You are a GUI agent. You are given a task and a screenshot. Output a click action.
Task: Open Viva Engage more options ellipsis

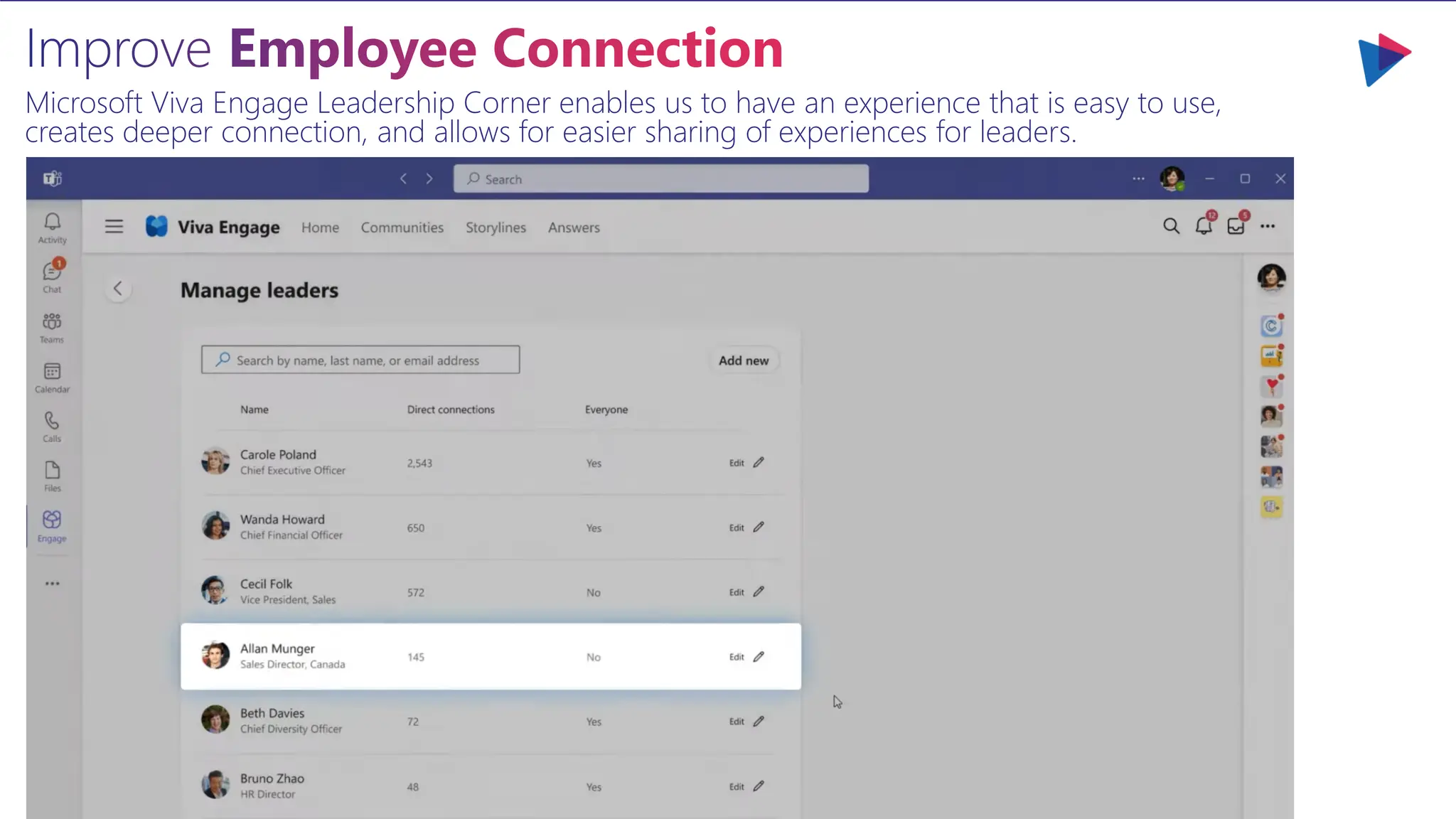(x=1268, y=226)
